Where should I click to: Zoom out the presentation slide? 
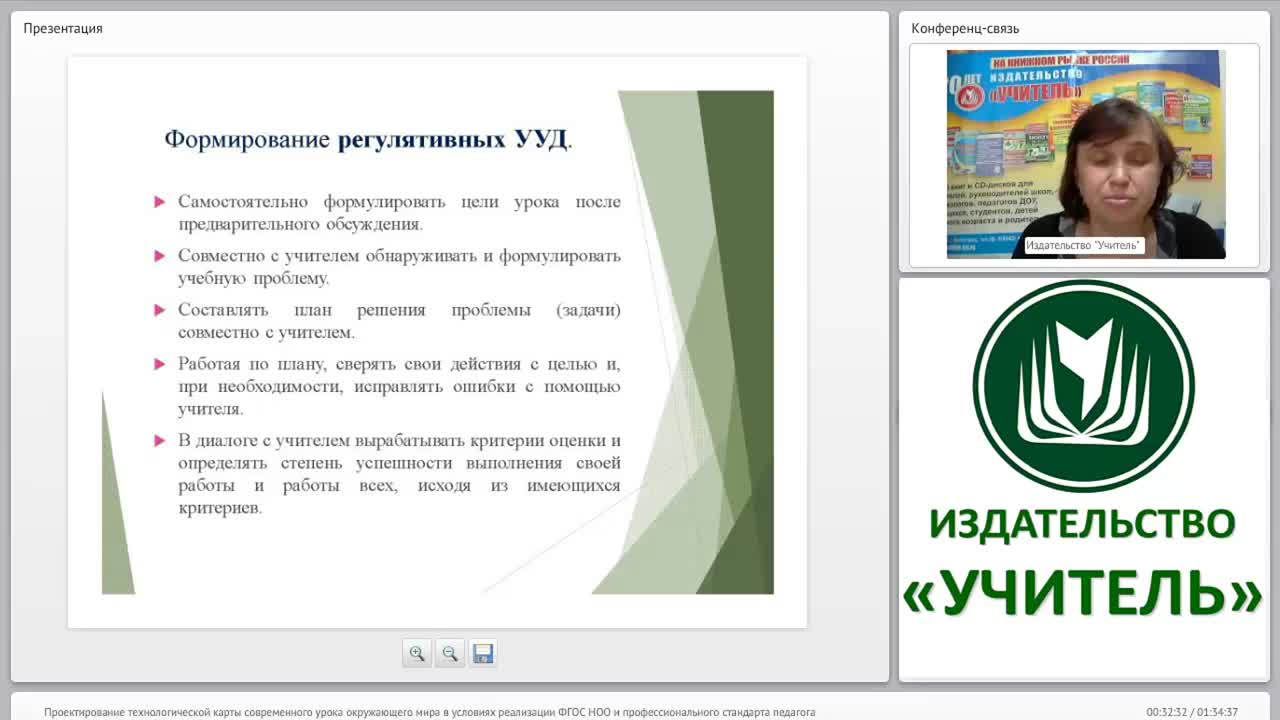450,653
